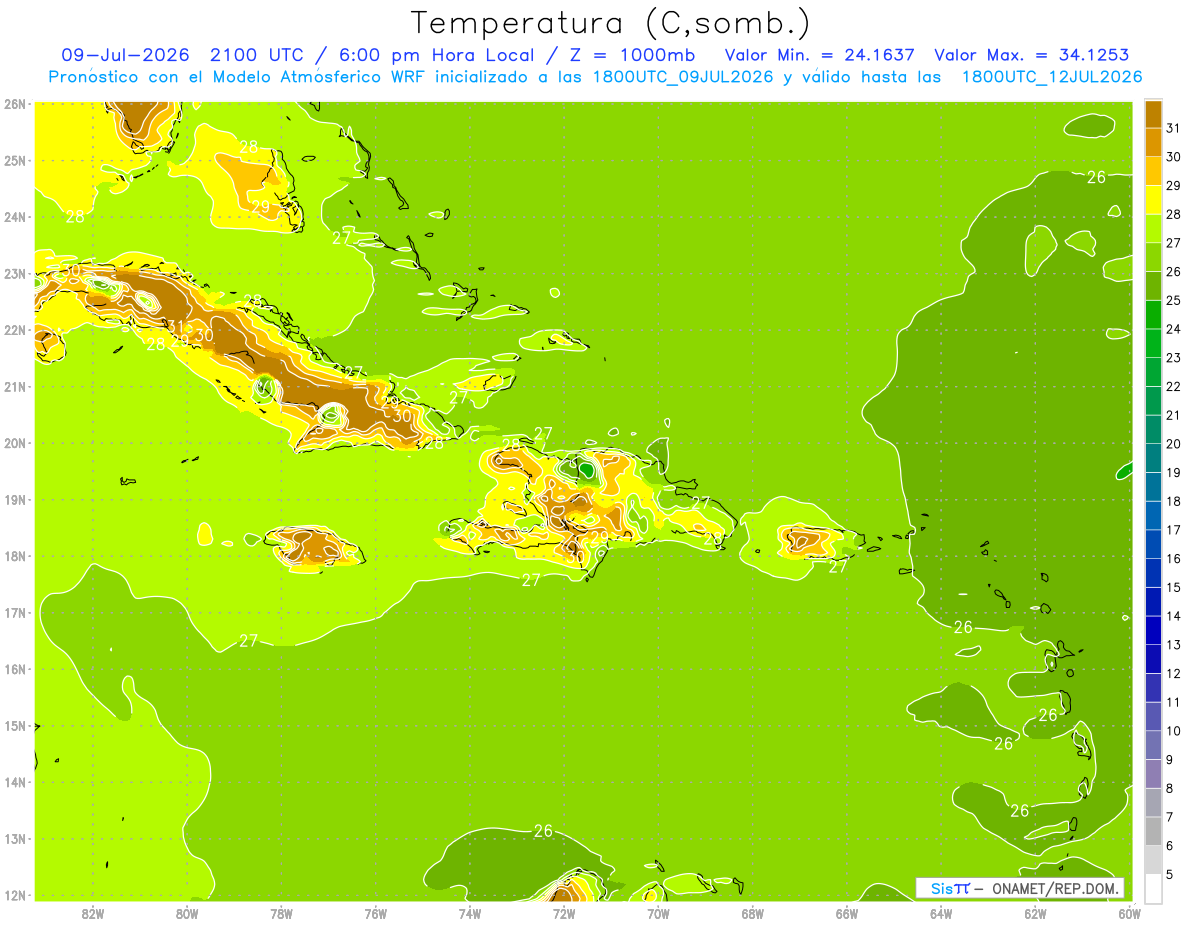Click dark blue legend swatch between 12 and 13
Viewport: 1200px width, 927px height.
(x=1153, y=659)
